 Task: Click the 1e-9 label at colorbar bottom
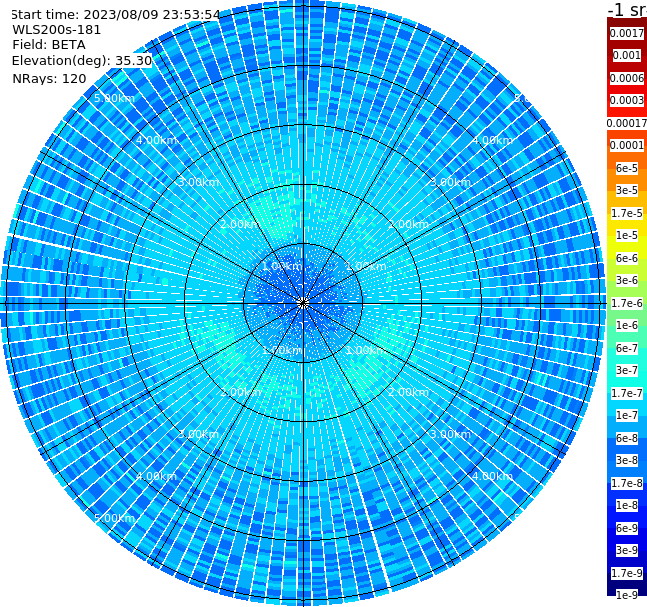627,595
